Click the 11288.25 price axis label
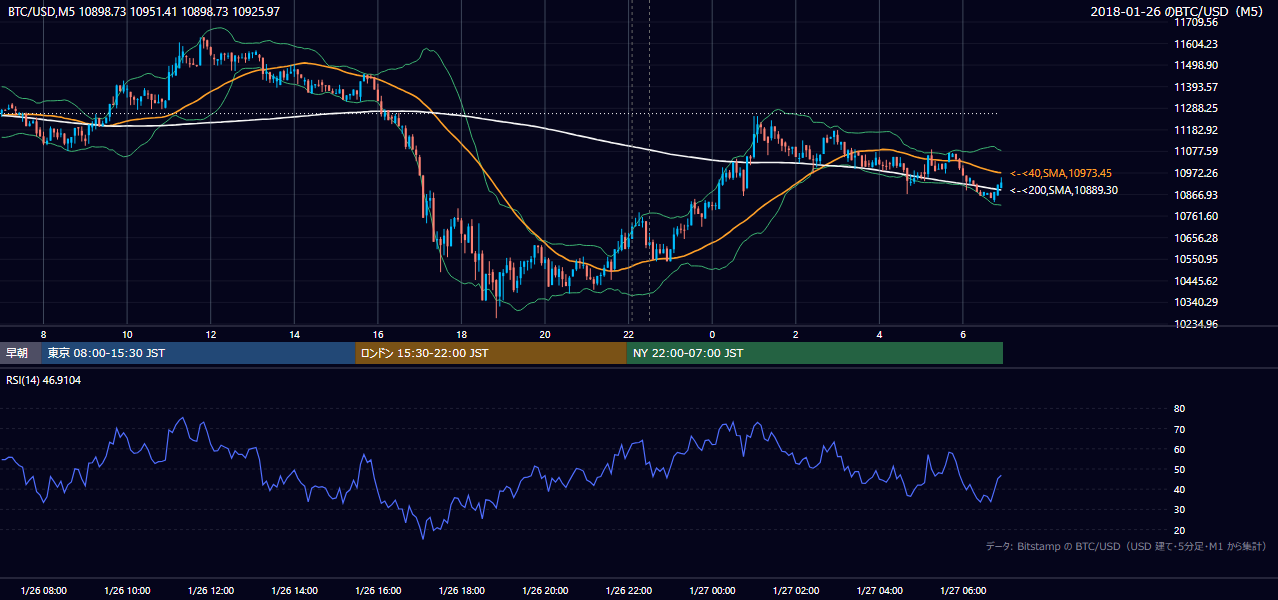Image resolution: width=1278 pixels, height=600 pixels. pos(1196,108)
